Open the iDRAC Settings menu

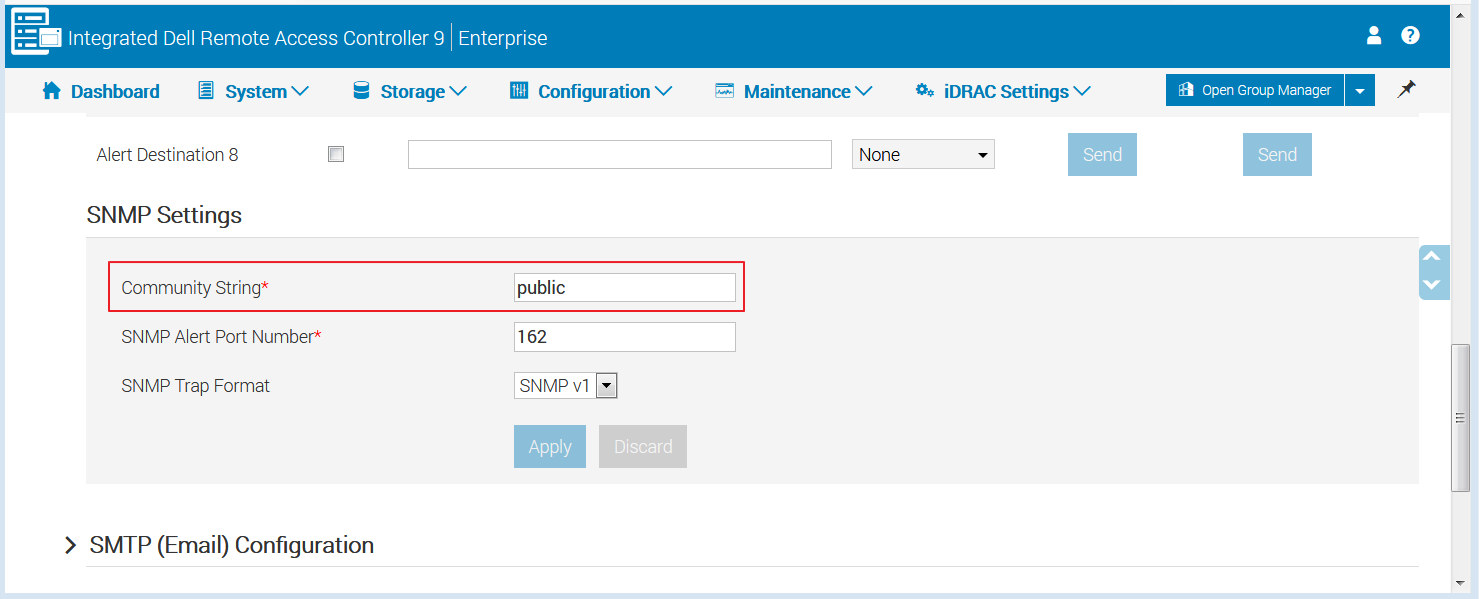point(1003,91)
